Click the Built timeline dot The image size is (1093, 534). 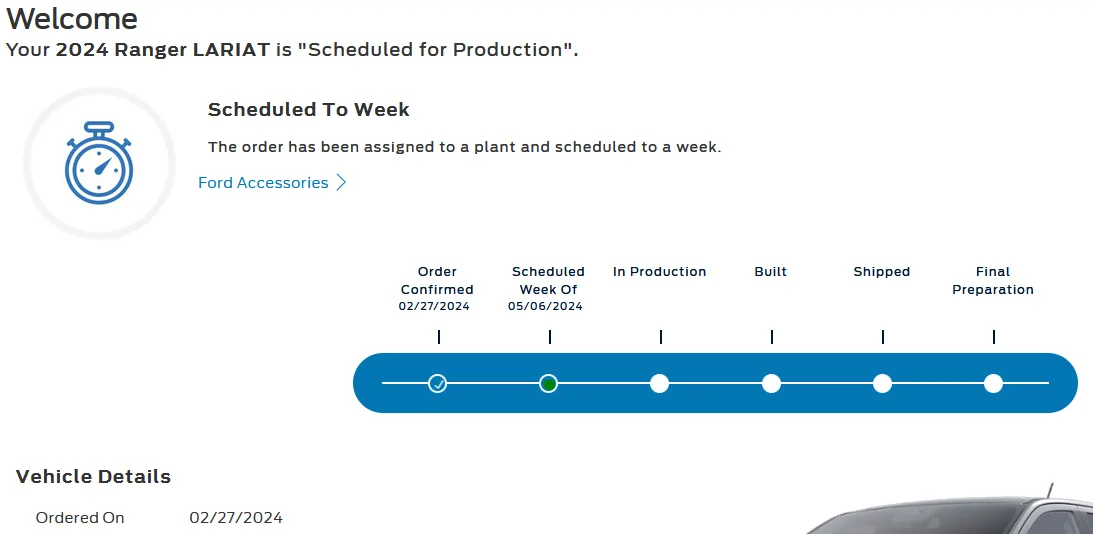point(771,383)
